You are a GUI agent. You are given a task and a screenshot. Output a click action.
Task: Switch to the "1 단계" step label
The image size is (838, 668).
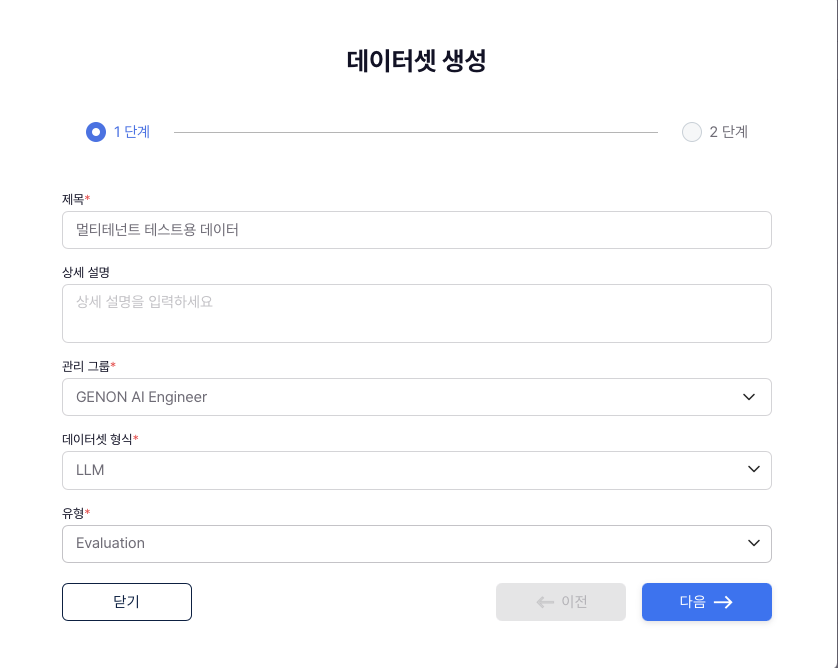tap(132, 132)
